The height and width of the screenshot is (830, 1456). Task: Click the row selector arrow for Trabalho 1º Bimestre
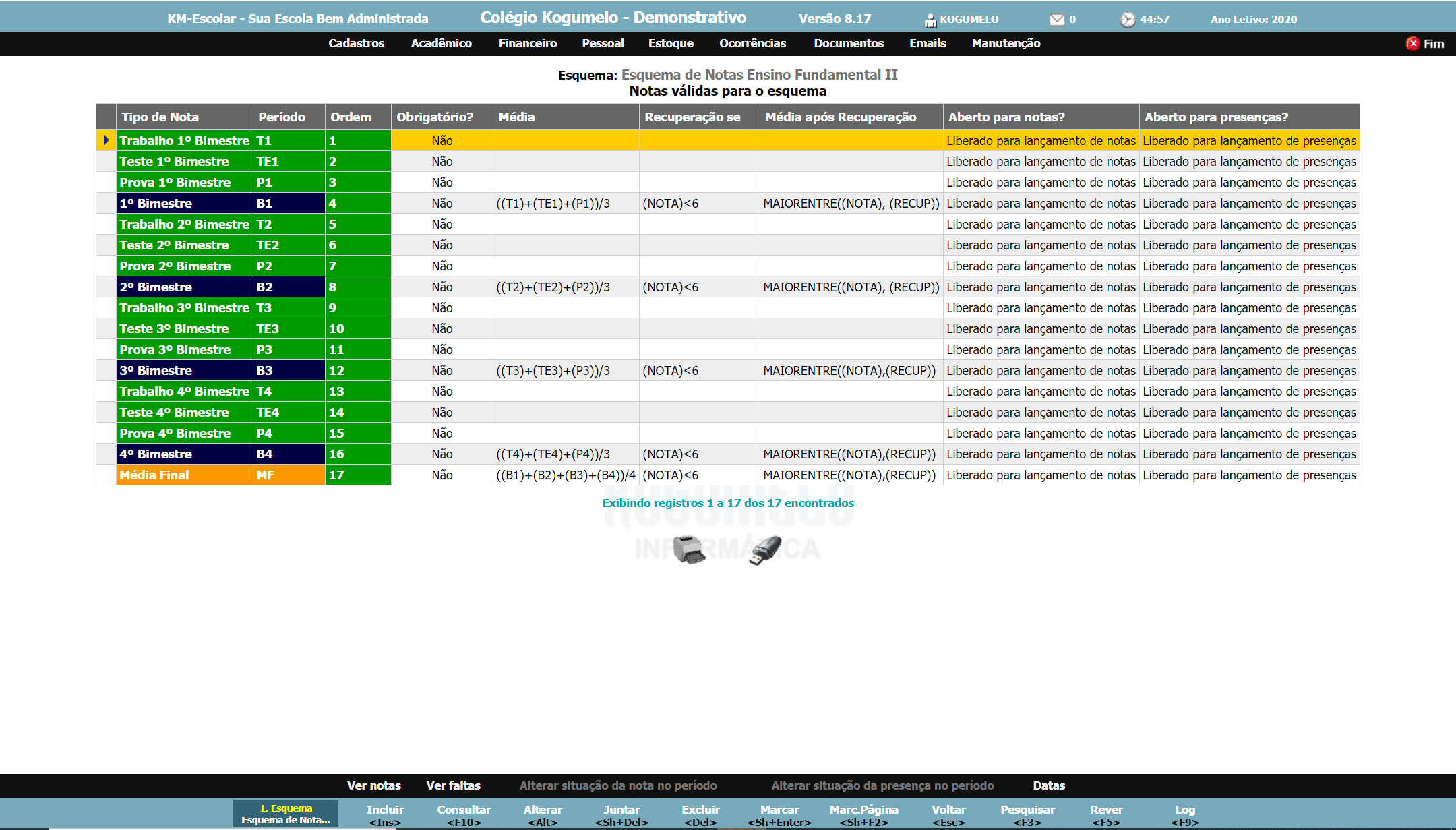106,140
